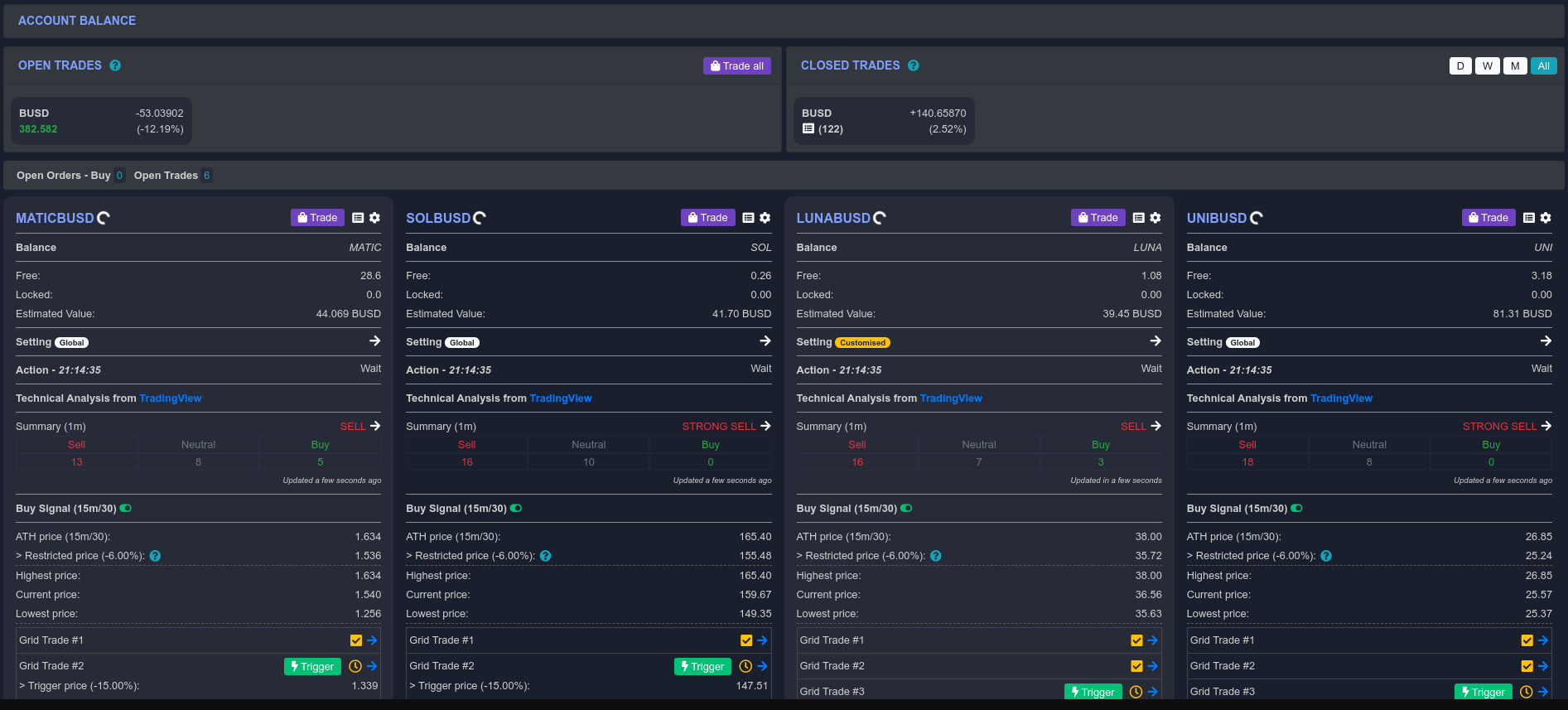Open SOLBUSD settings gear icon
Viewport: 1568px width, 710px height.
coord(765,218)
